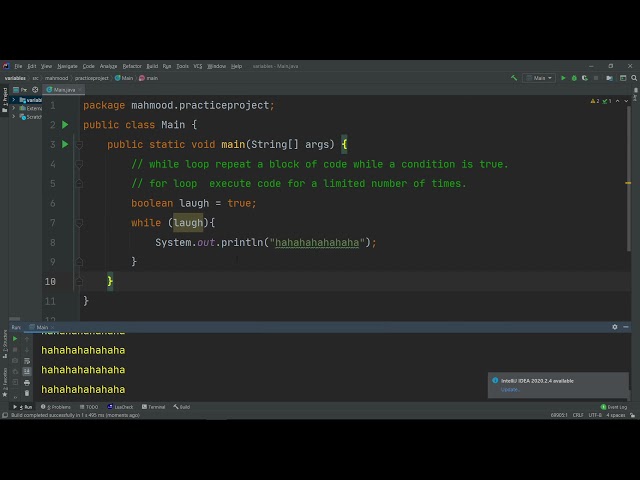This screenshot has width=640, height=480.
Task: Start debugging with the green bug icon
Action: (574, 78)
